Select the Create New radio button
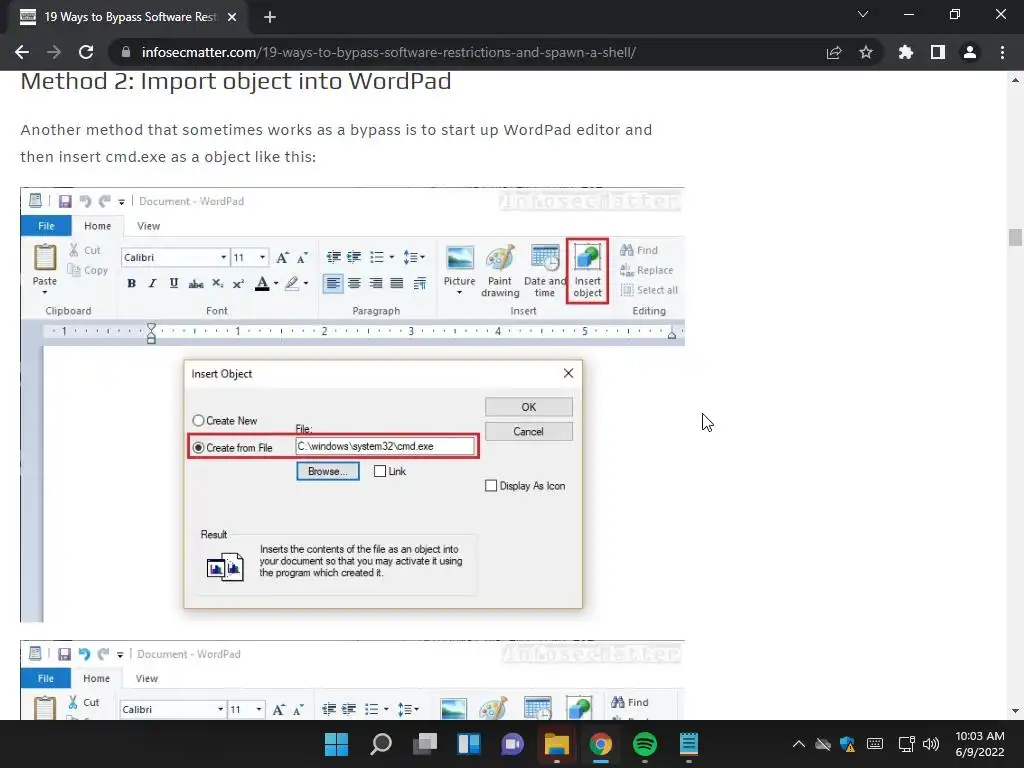This screenshot has width=1024, height=768. coord(198,421)
